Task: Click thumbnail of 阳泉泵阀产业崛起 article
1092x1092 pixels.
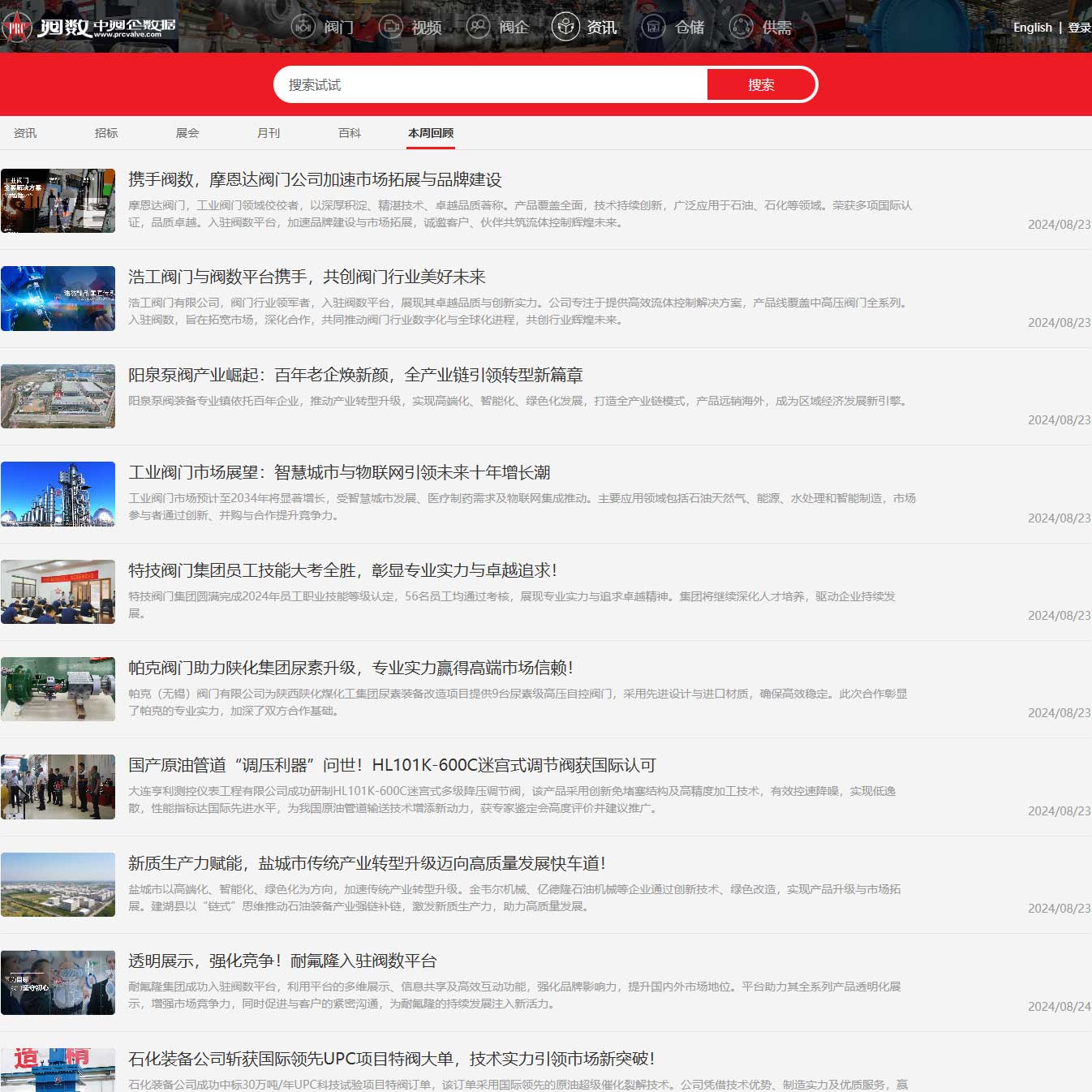Action: coord(58,396)
